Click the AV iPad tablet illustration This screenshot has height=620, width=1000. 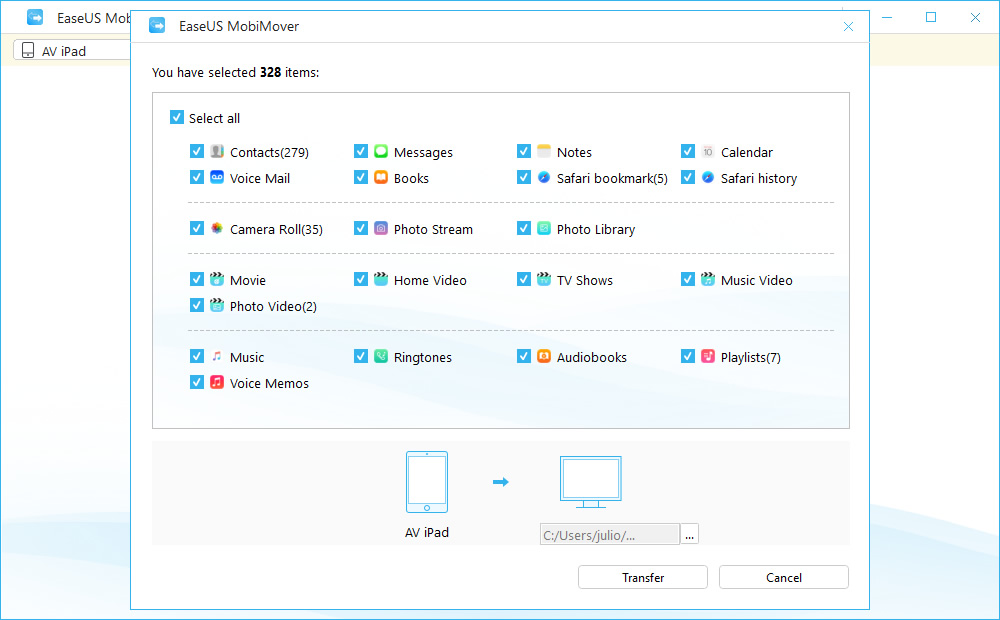(427, 482)
